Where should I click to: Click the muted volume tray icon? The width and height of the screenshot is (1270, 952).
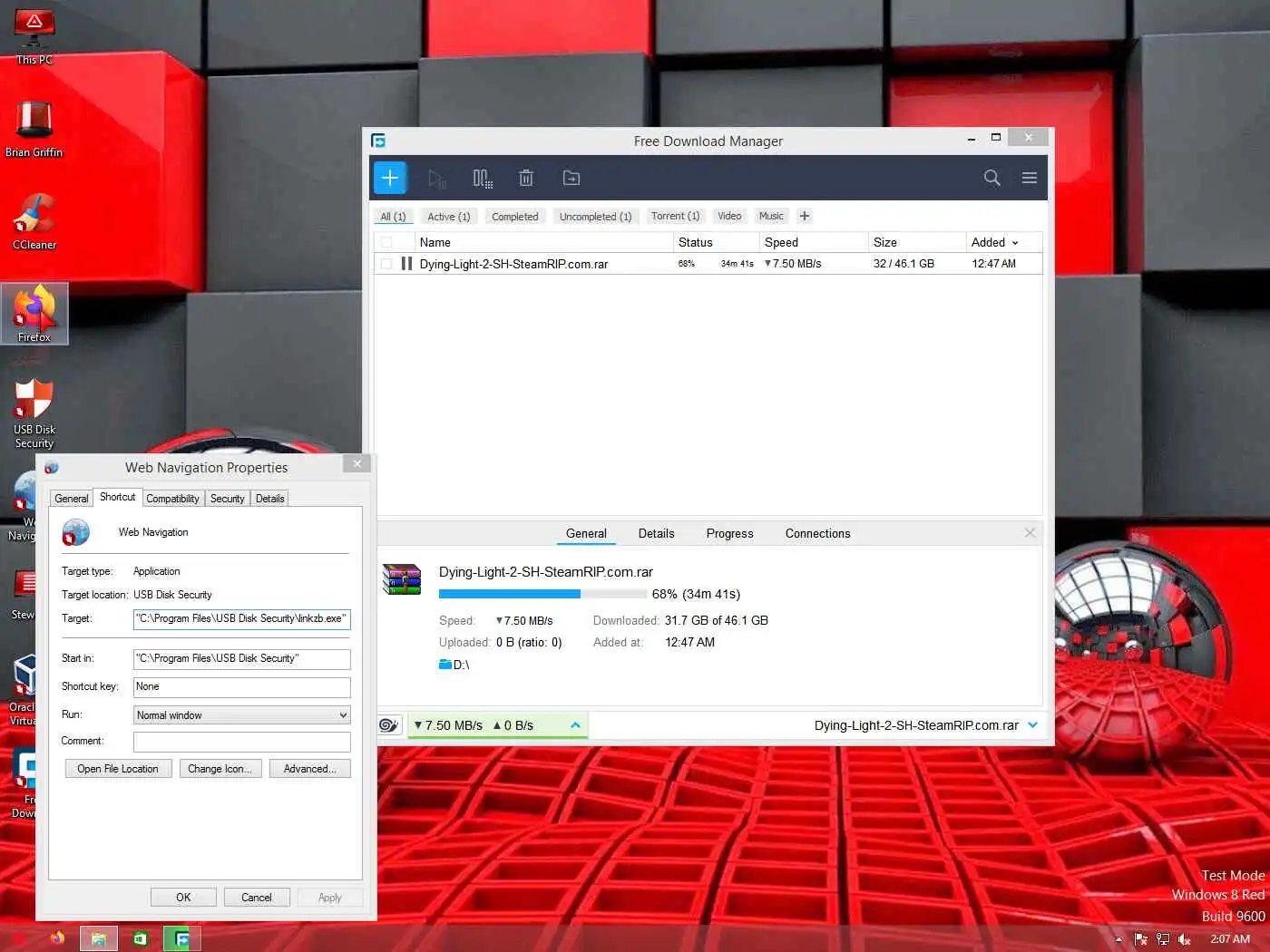[x=1184, y=939]
